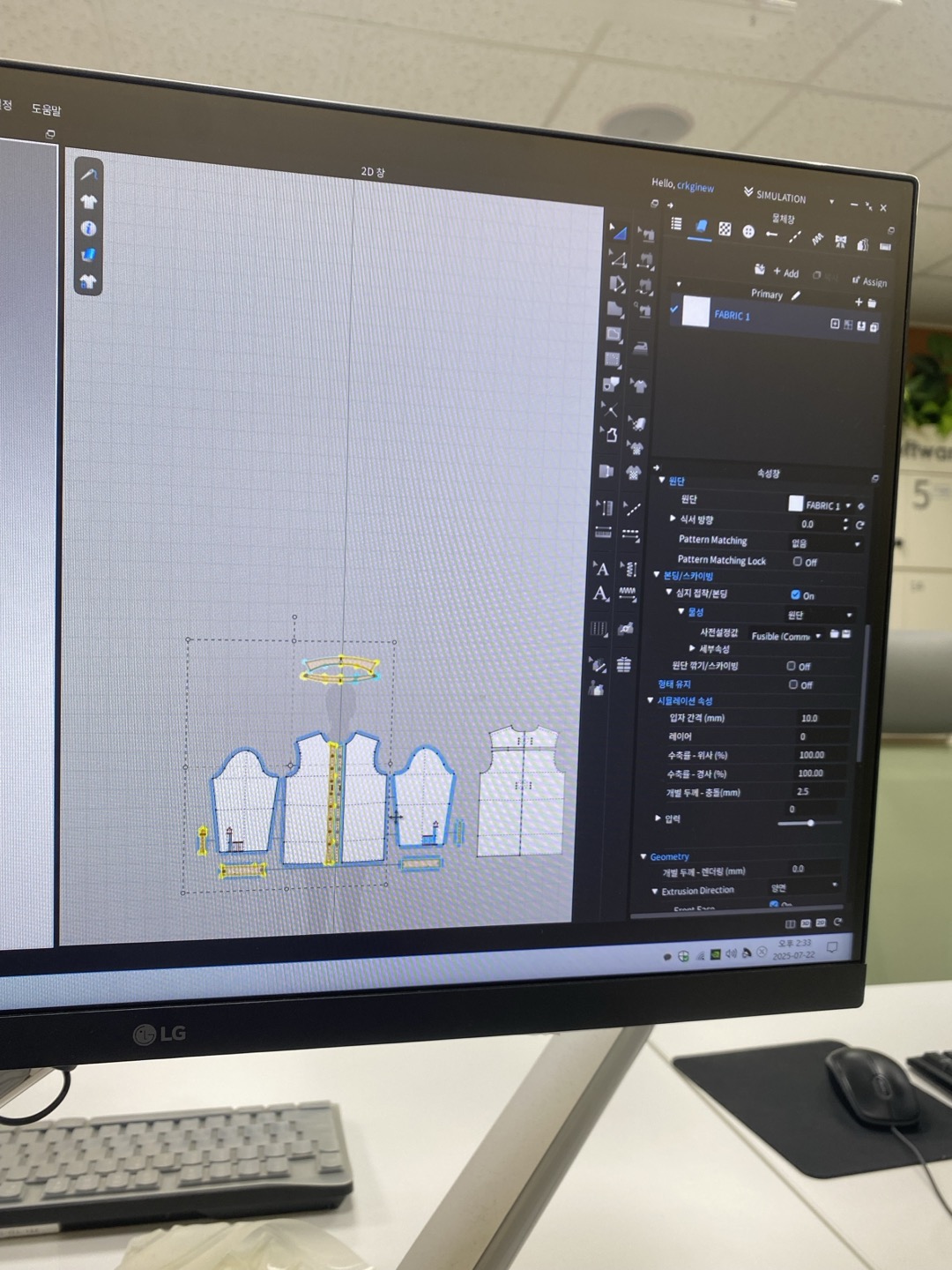Click the reset icon beside 식서 방향 value
Image resolution: width=952 pixels, height=1270 pixels.
[859, 525]
